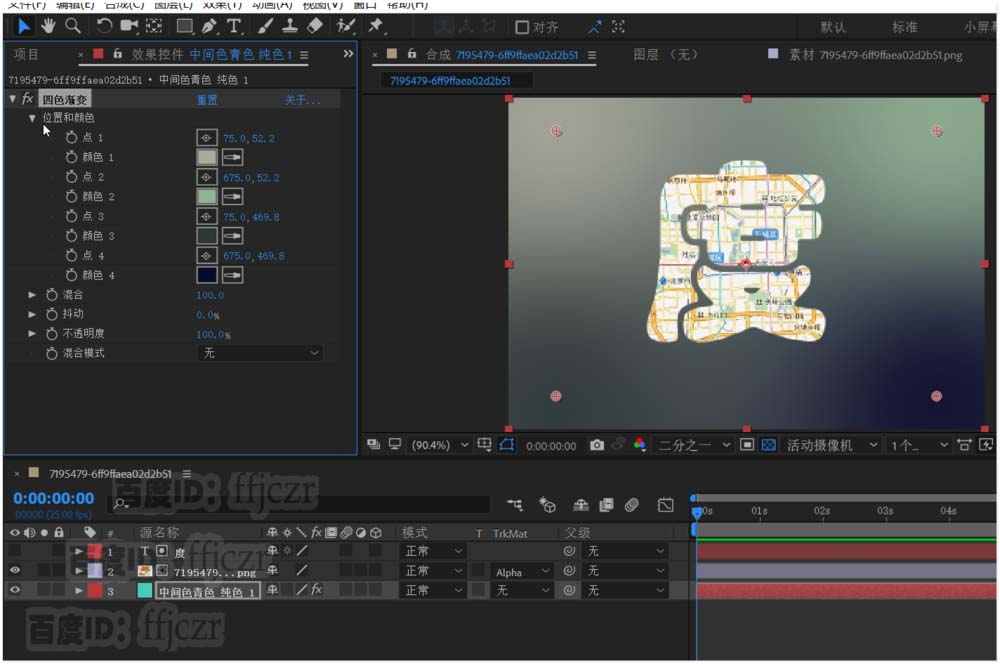1000x664 pixels.
Task: Collapse the 四色渐变 effect
Action: pyautogui.click(x=12, y=99)
